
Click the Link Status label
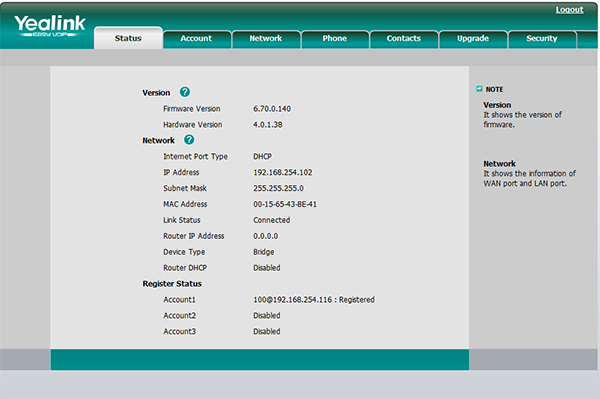[182, 220]
